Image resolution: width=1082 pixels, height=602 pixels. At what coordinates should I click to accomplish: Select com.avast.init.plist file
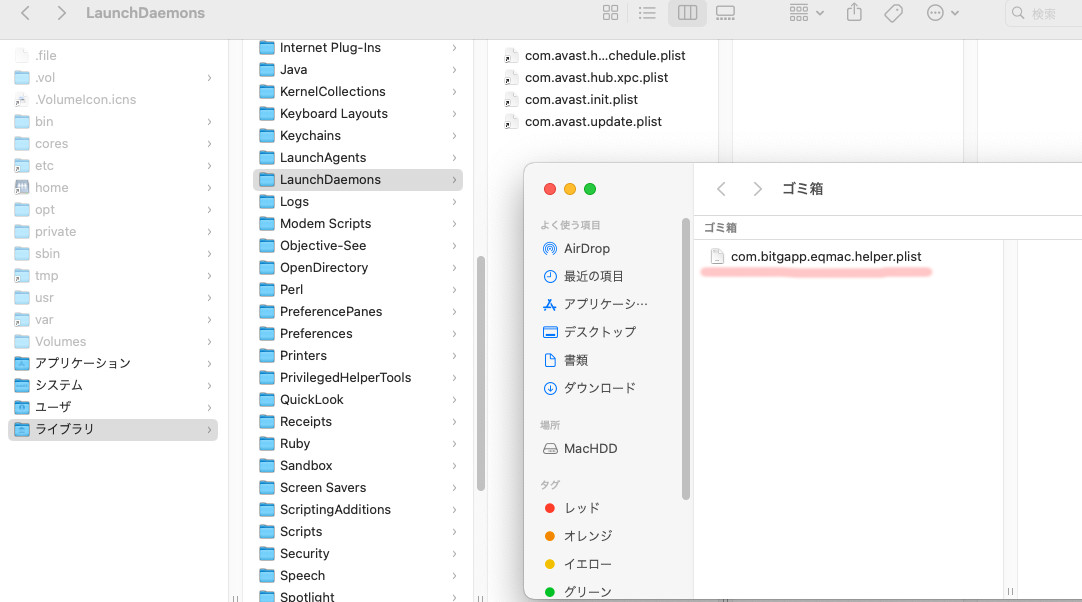(x=580, y=99)
